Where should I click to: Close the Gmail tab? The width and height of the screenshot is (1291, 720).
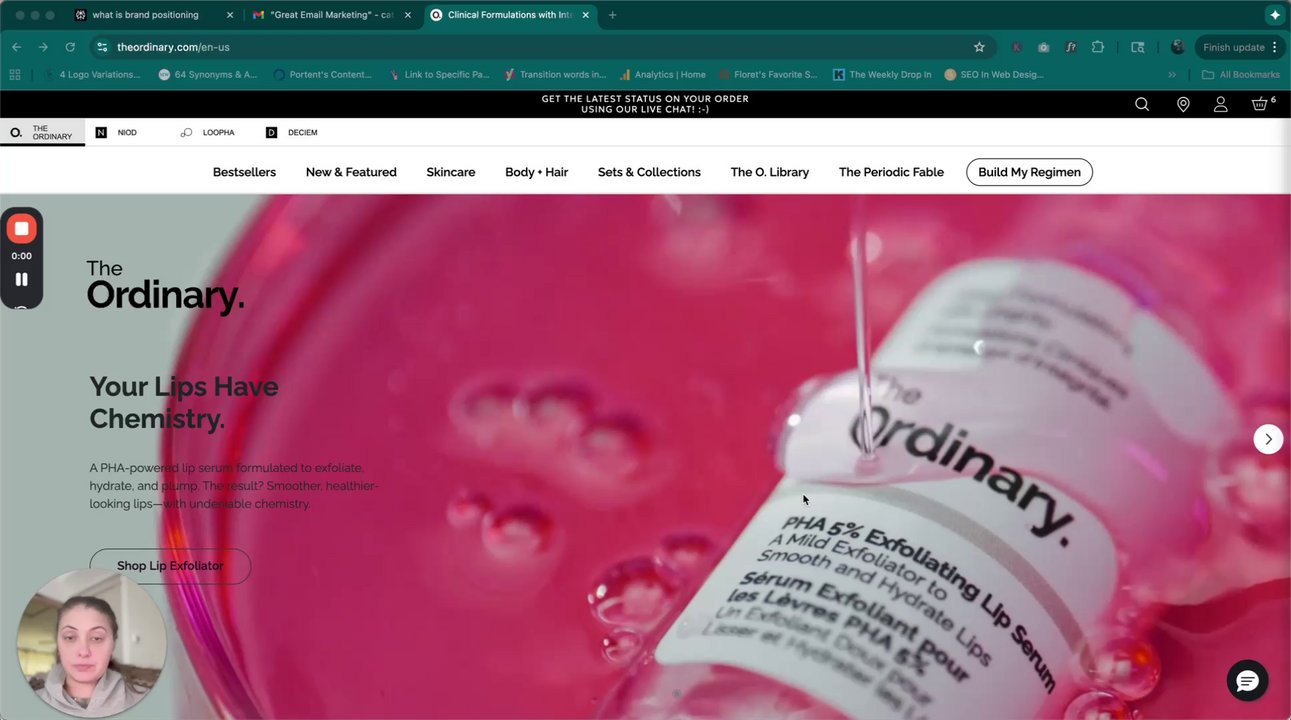[408, 15]
